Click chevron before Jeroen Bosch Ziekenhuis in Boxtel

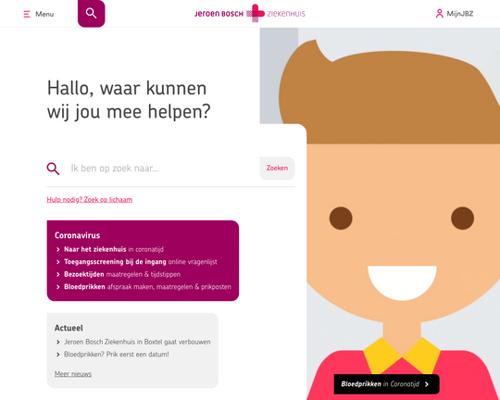coord(58,342)
